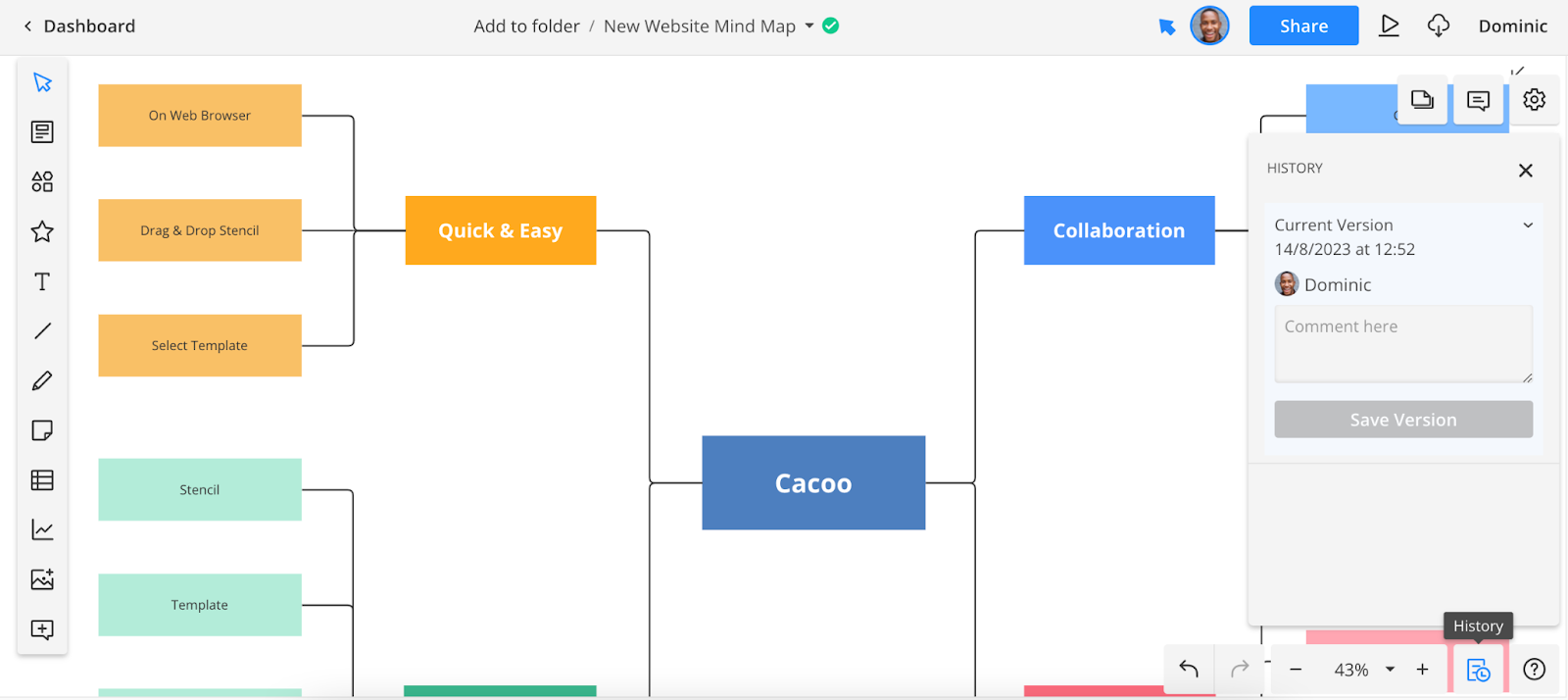Open the sheets panel icon
Image resolution: width=1568 pixels, height=700 pixels.
click(x=1422, y=99)
